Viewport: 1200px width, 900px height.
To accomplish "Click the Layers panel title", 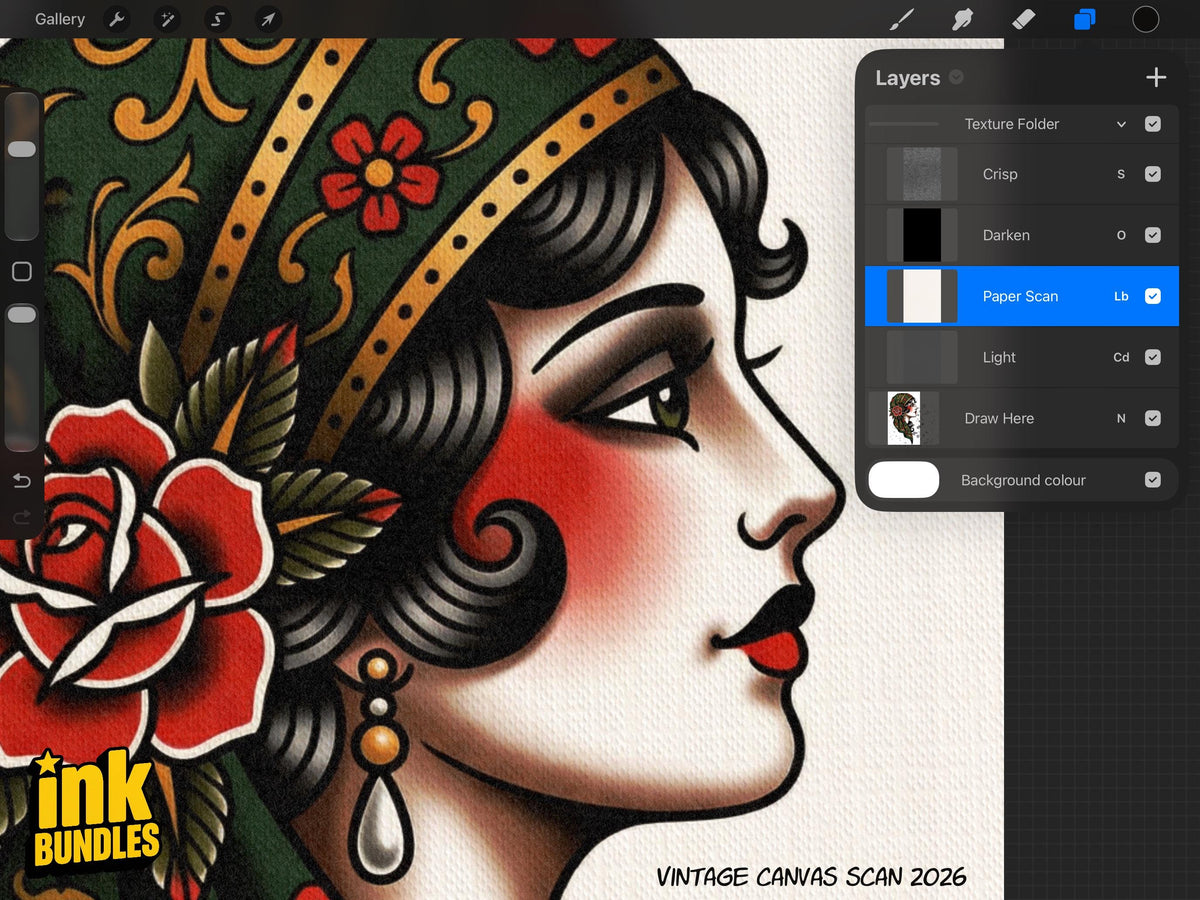I will click(x=907, y=78).
